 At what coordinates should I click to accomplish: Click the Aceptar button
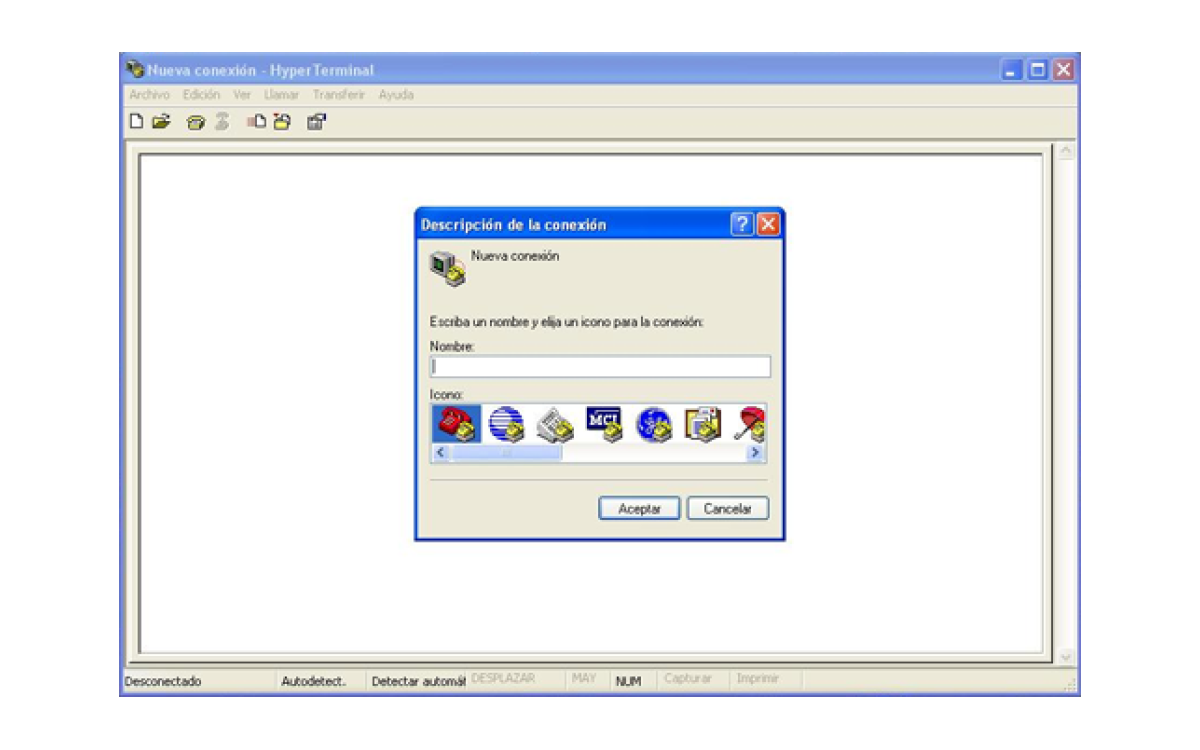click(x=639, y=509)
